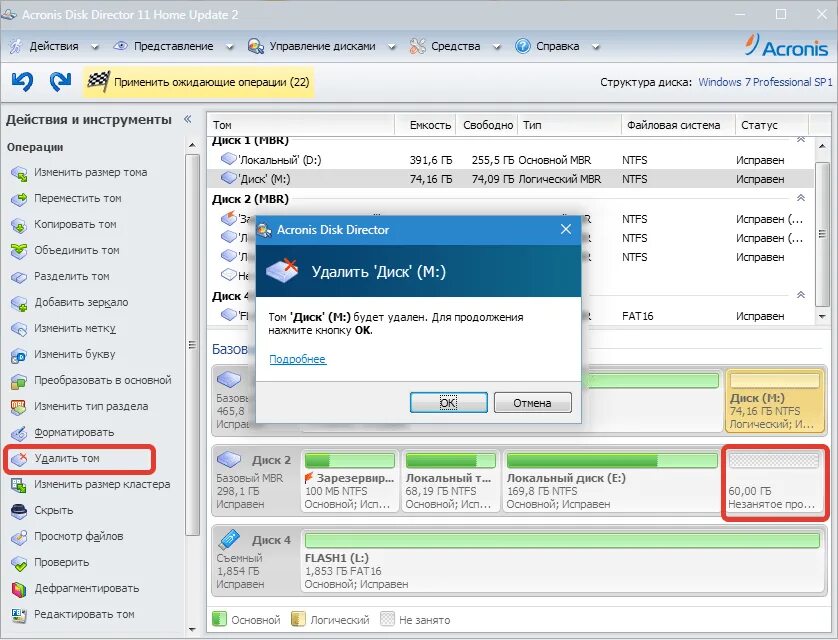The height and width of the screenshot is (640, 838).
Task: Sort list by Том column header
Action: [300, 125]
